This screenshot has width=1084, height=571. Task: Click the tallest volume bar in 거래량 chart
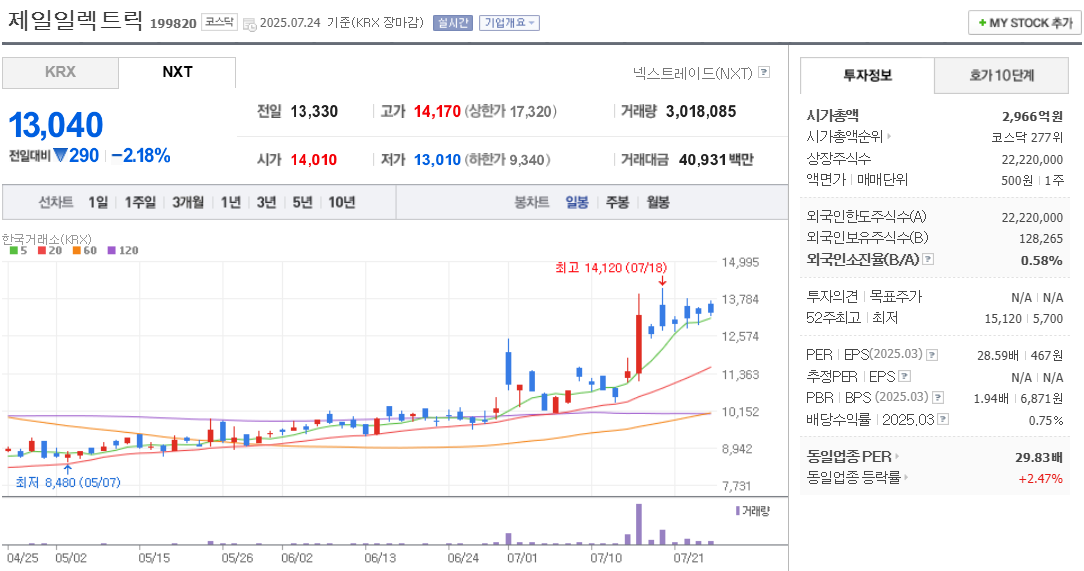[639, 524]
